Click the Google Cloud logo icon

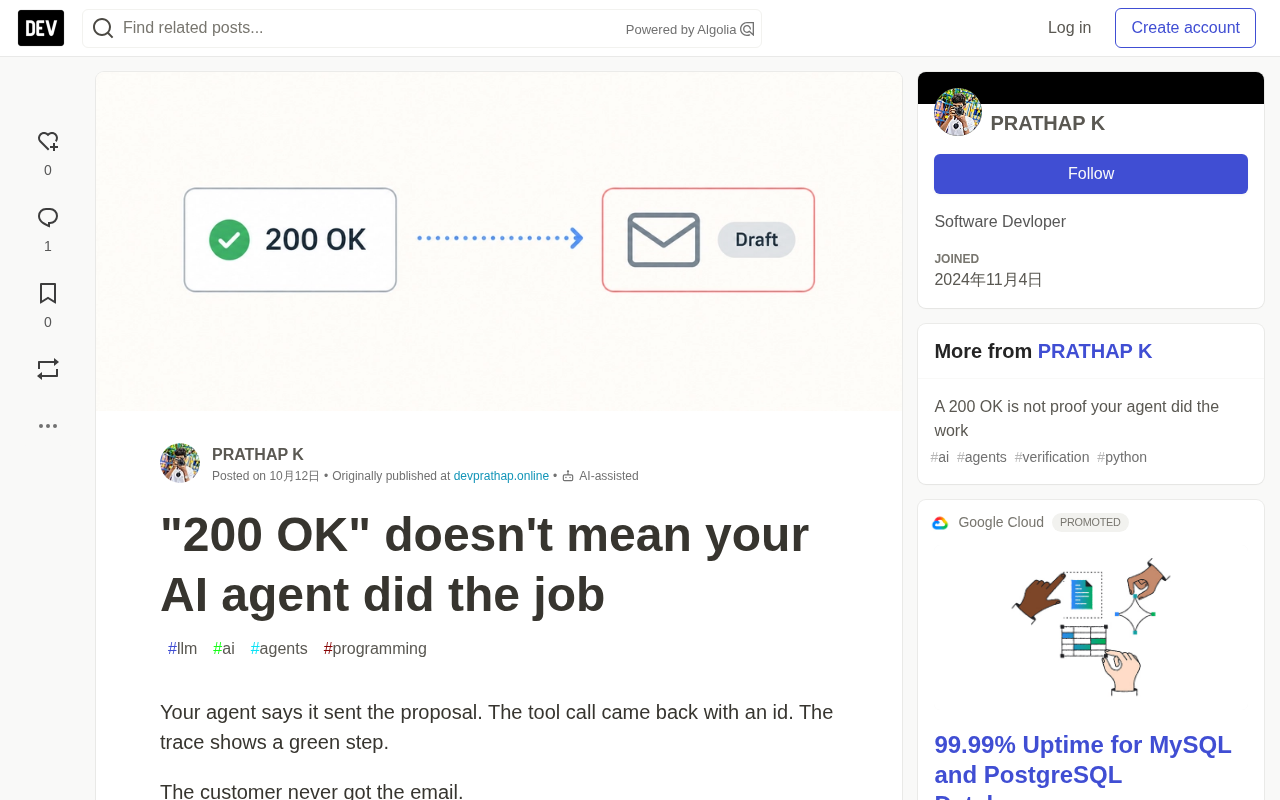(940, 523)
